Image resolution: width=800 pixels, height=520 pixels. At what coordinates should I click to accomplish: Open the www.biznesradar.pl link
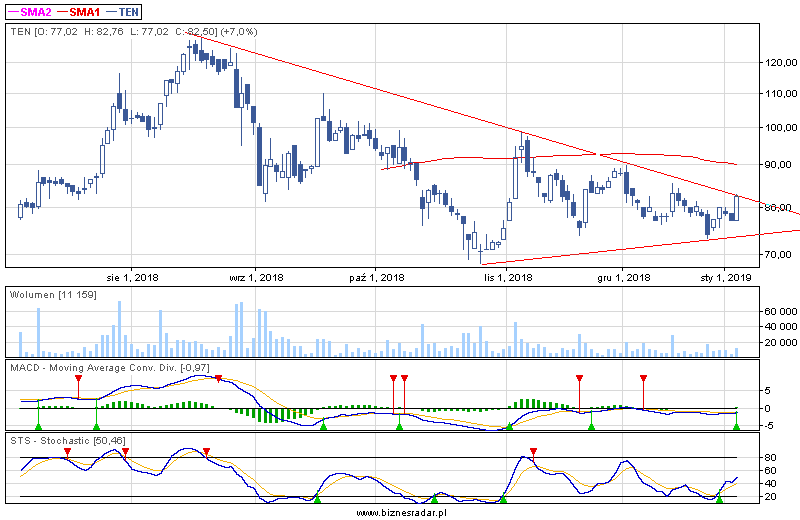click(x=400, y=512)
